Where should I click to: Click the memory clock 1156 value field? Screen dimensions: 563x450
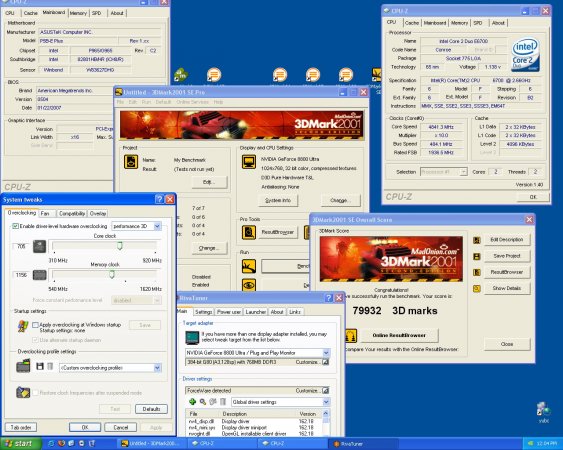(x=22, y=275)
